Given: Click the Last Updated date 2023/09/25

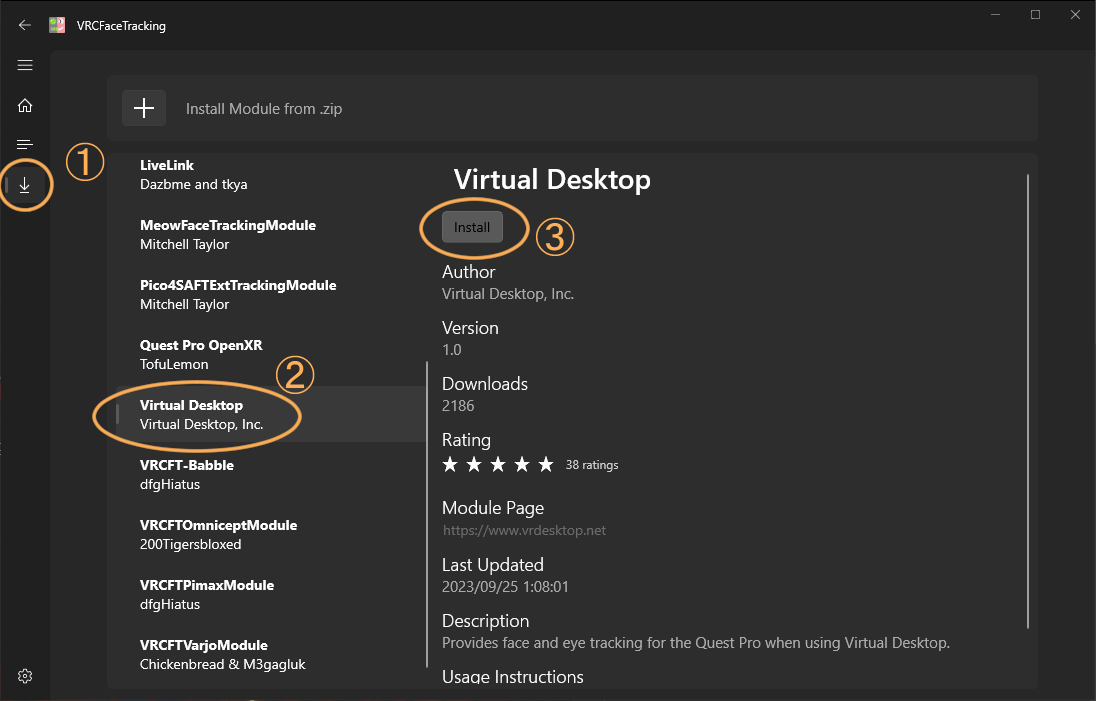Looking at the screenshot, I should pyautogui.click(x=505, y=587).
